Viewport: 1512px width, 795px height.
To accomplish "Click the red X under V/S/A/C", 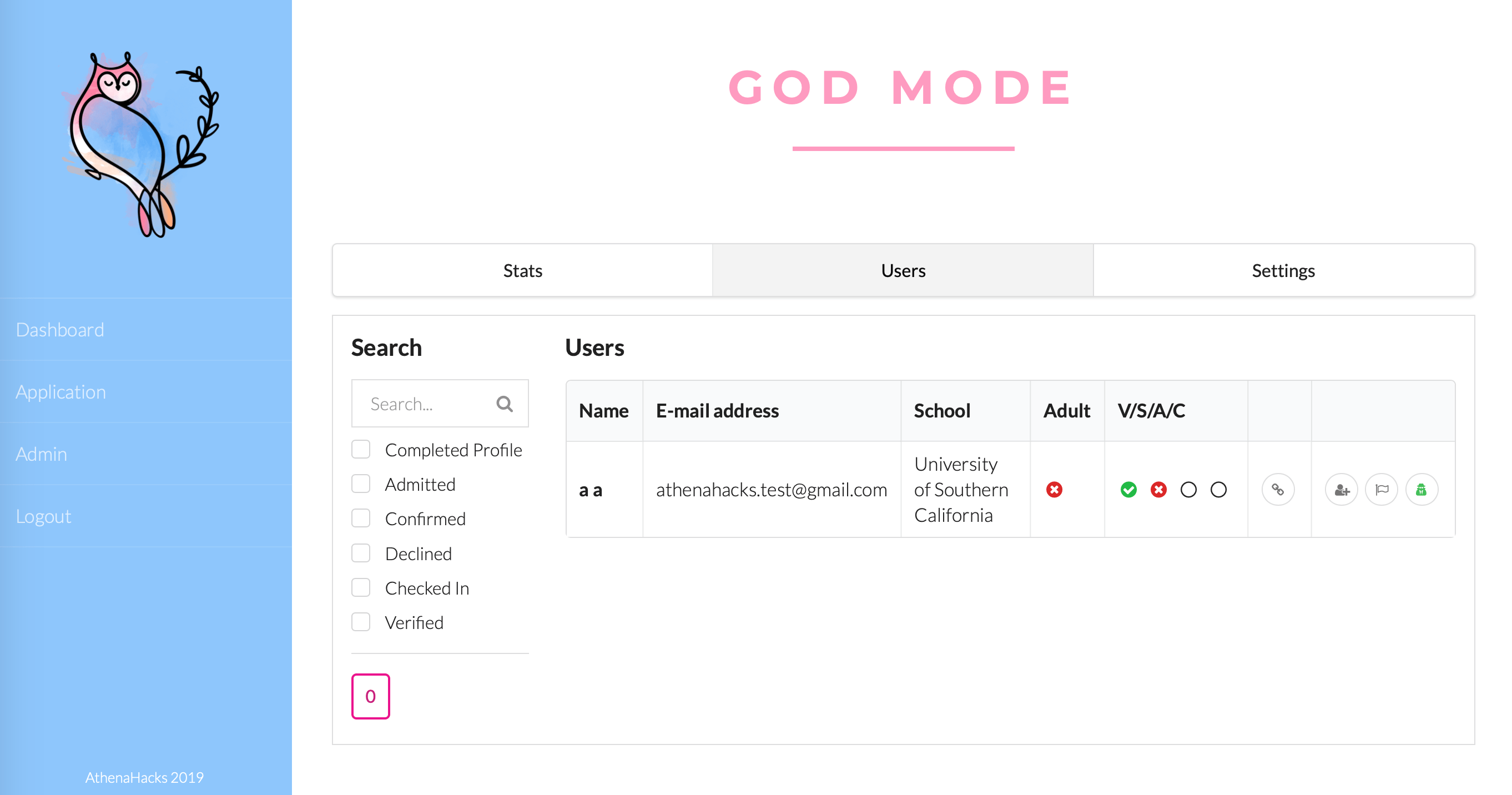I will coord(1158,489).
